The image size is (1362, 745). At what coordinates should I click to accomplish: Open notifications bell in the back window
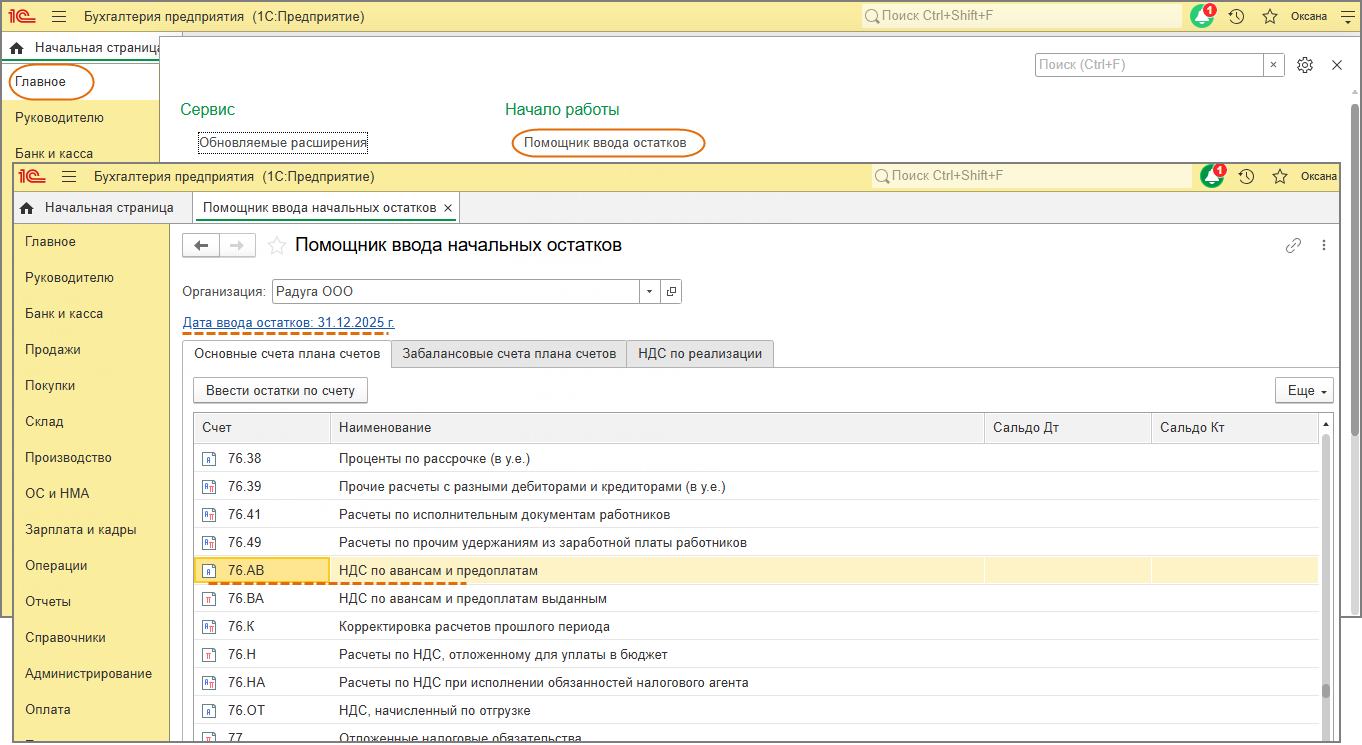point(1202,16)
